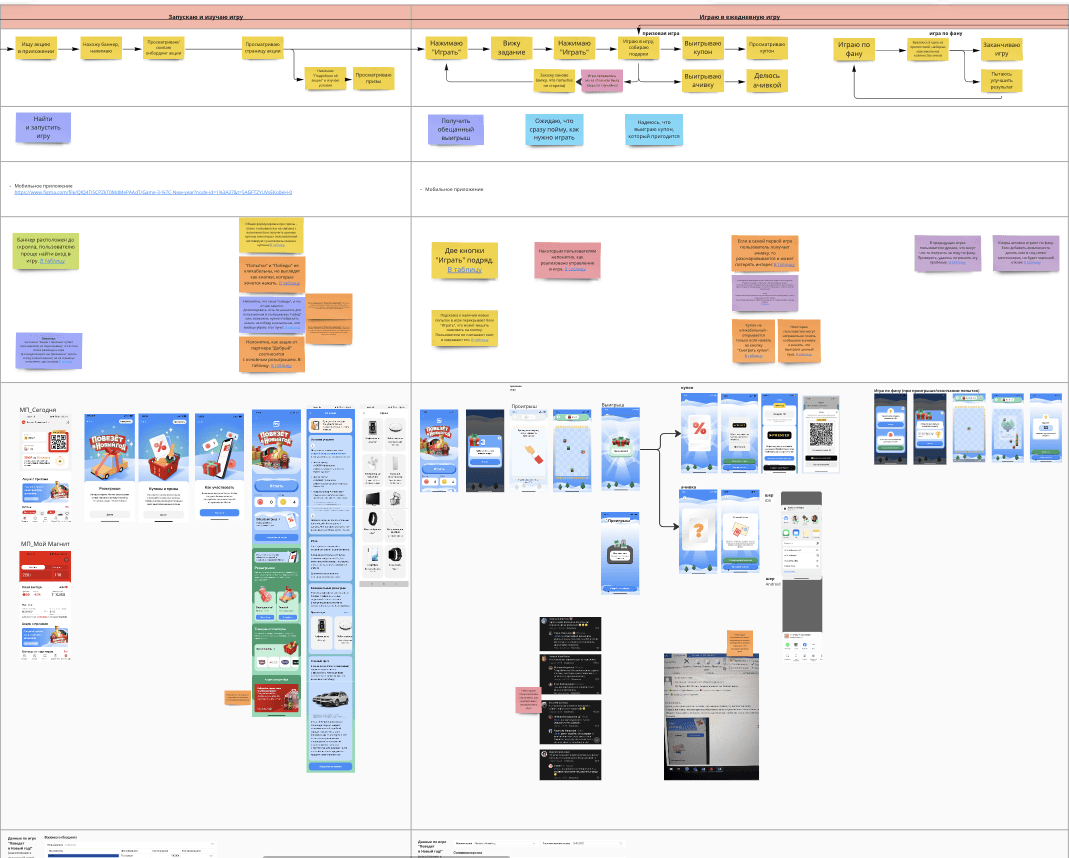Screen dimensions: 1069x858
Task: Open the 'Выигрыш' gift screen thumbnail
Action: tap(620, 450)
